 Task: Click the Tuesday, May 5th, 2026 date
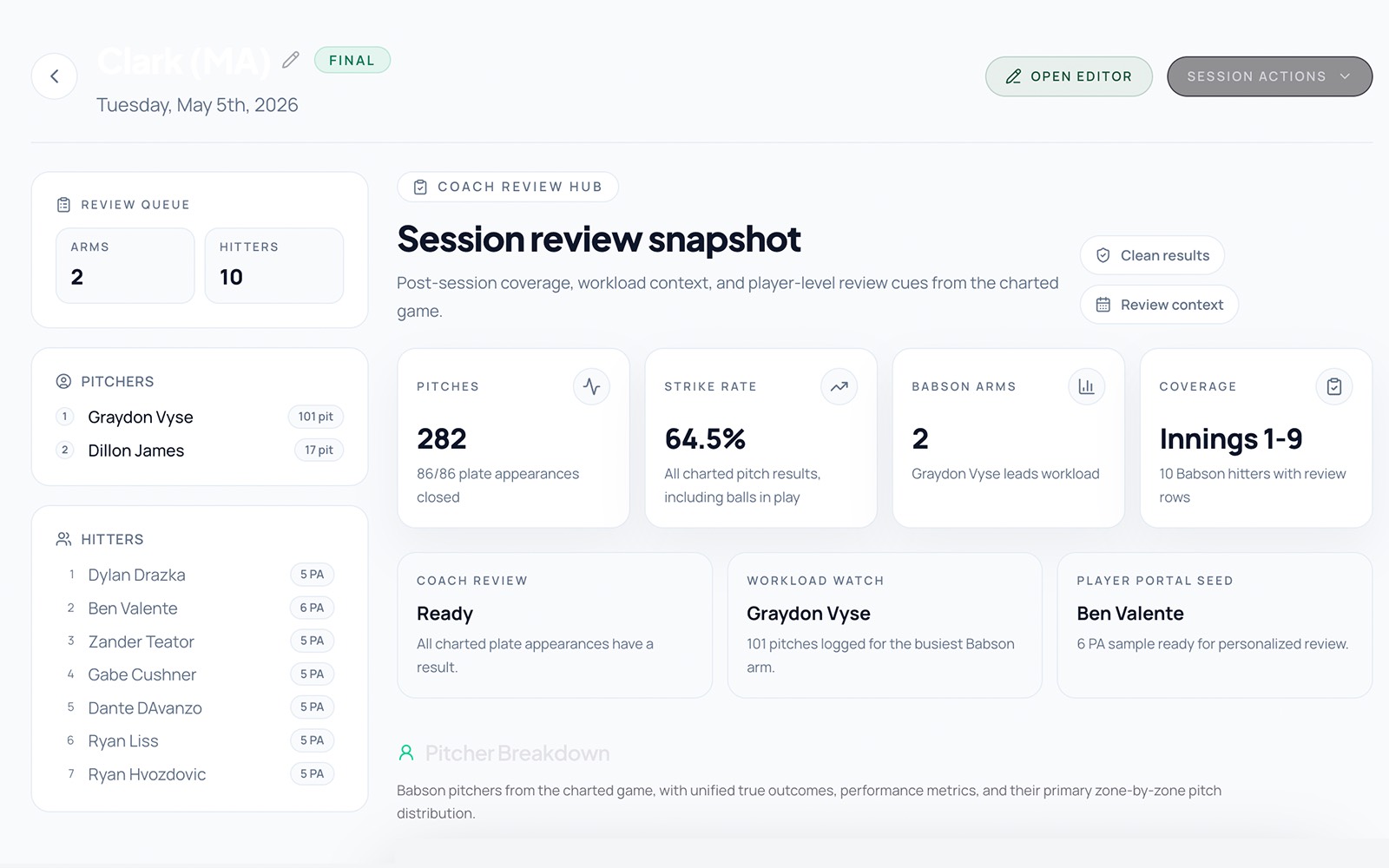197,105
